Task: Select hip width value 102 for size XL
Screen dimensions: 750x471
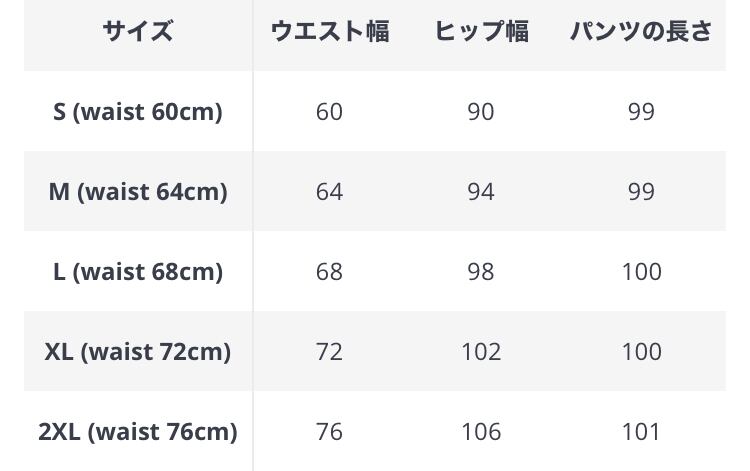Action: pos(481,351)
